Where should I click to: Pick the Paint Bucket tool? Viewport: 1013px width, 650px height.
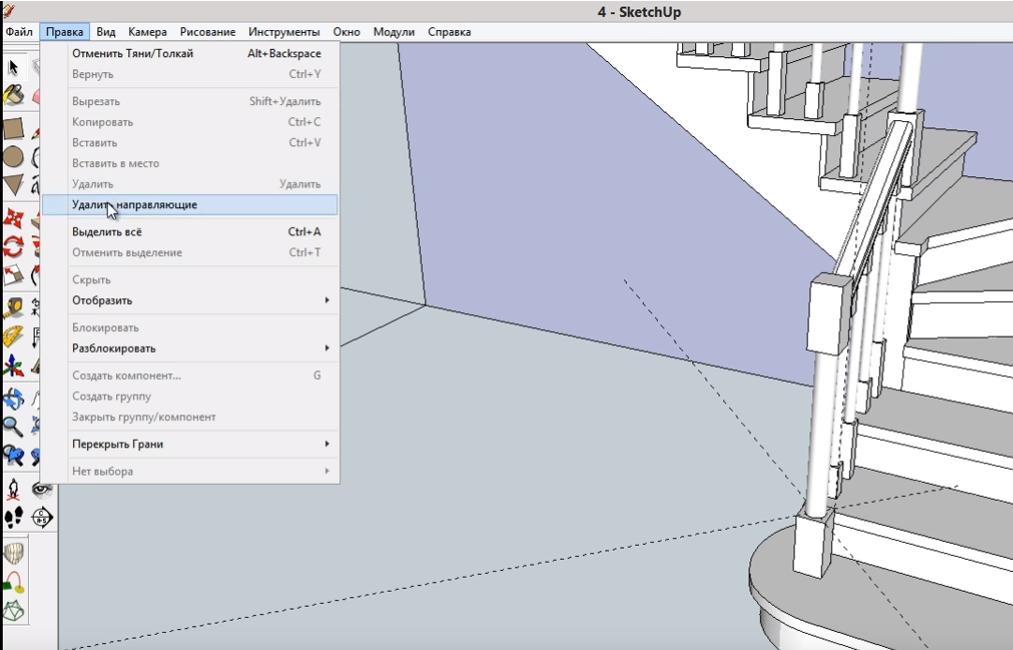pyautogui.click(x=13, y=96)
